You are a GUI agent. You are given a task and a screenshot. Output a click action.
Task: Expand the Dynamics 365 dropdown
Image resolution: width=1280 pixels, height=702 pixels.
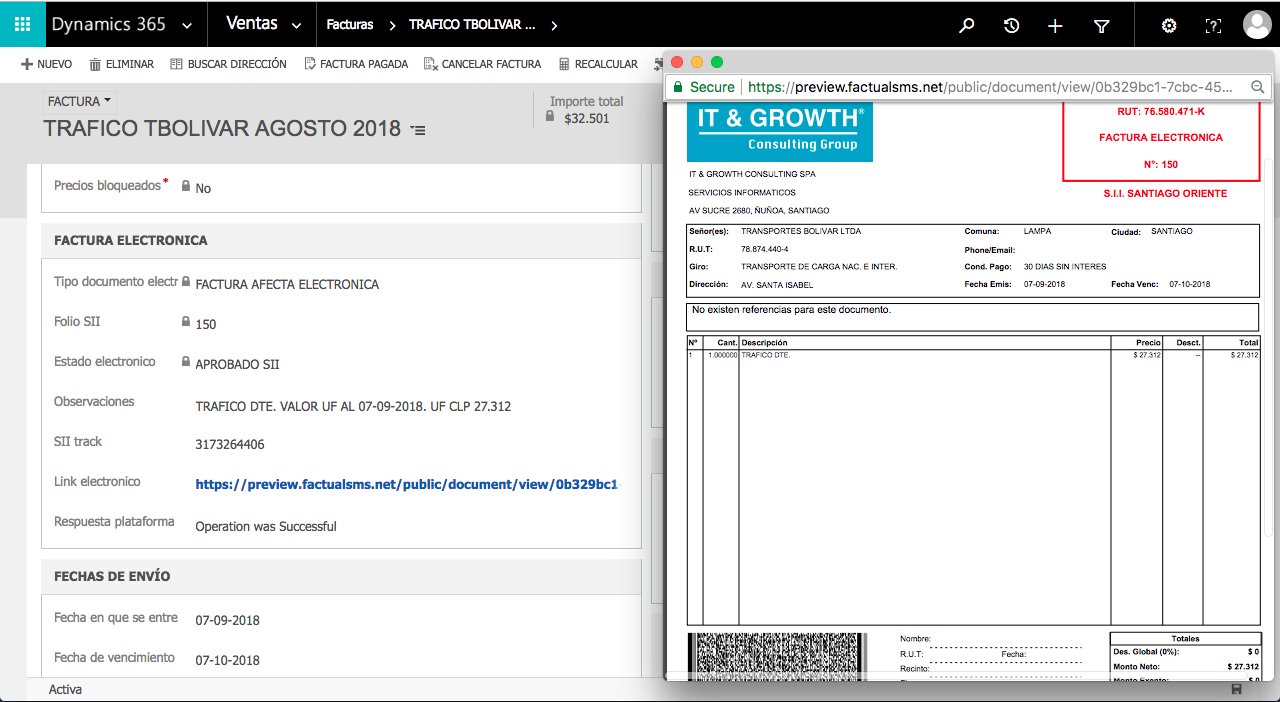pos(187,26)
